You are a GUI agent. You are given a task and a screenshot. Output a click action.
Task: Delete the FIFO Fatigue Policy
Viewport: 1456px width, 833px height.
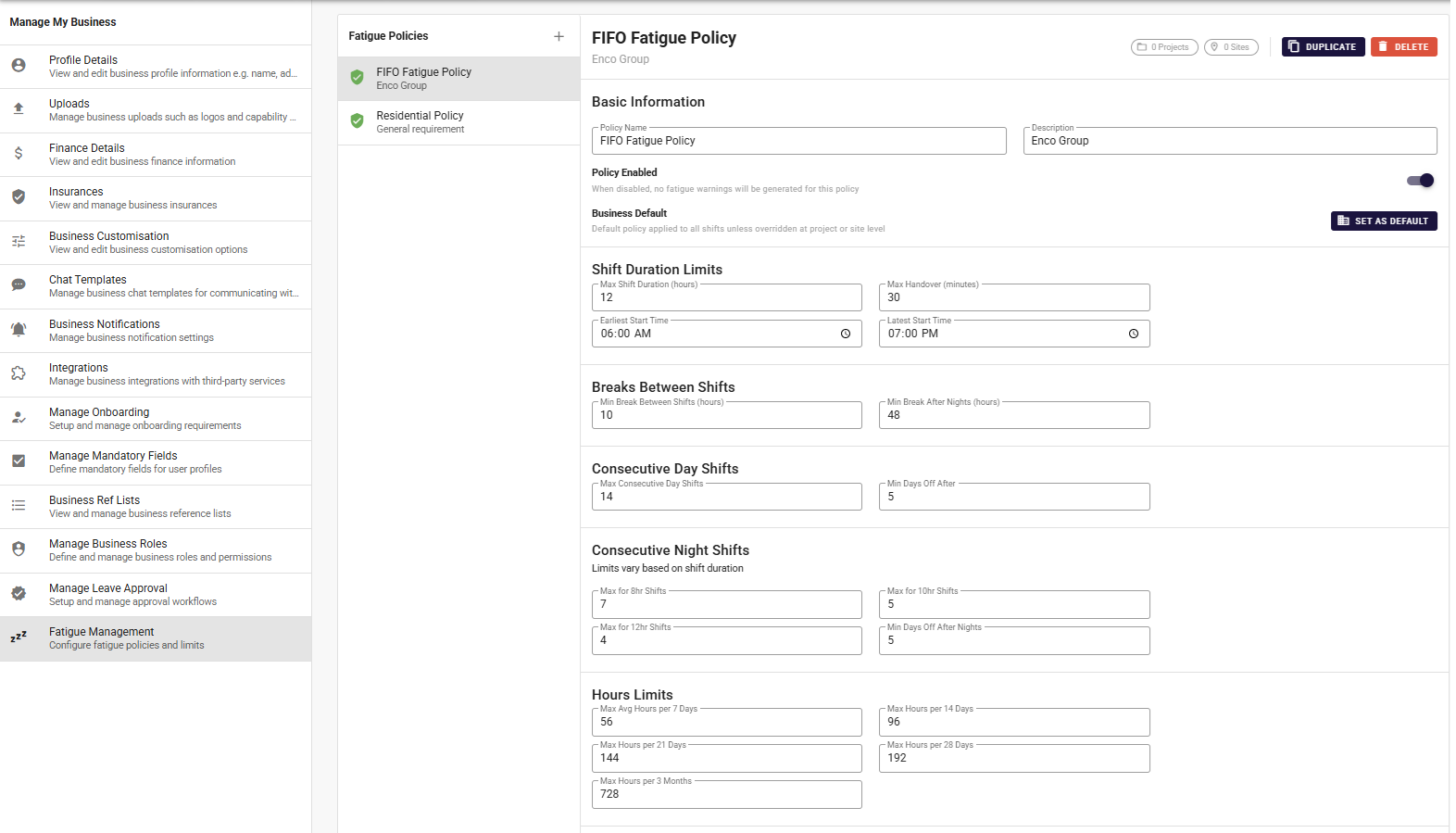1403,46
